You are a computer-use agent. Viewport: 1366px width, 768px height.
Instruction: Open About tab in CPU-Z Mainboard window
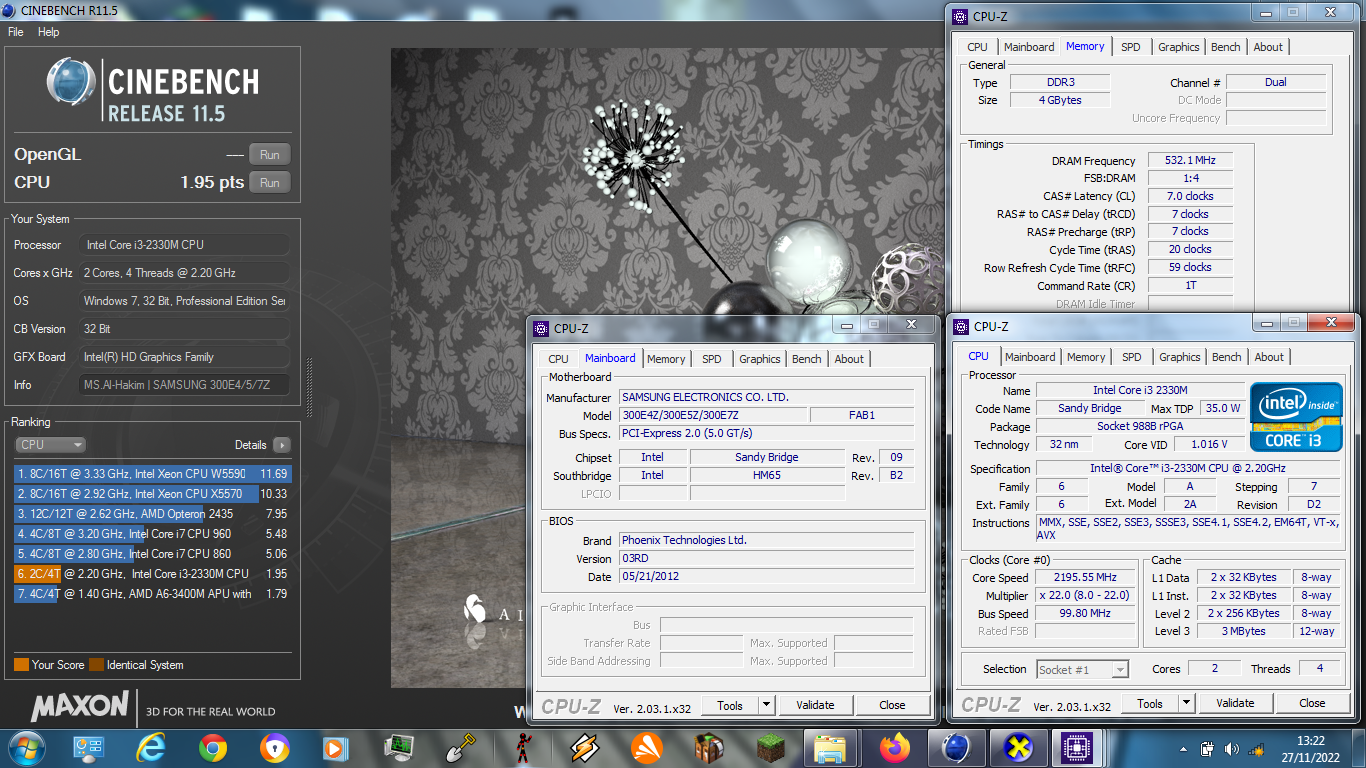[849, 359]
